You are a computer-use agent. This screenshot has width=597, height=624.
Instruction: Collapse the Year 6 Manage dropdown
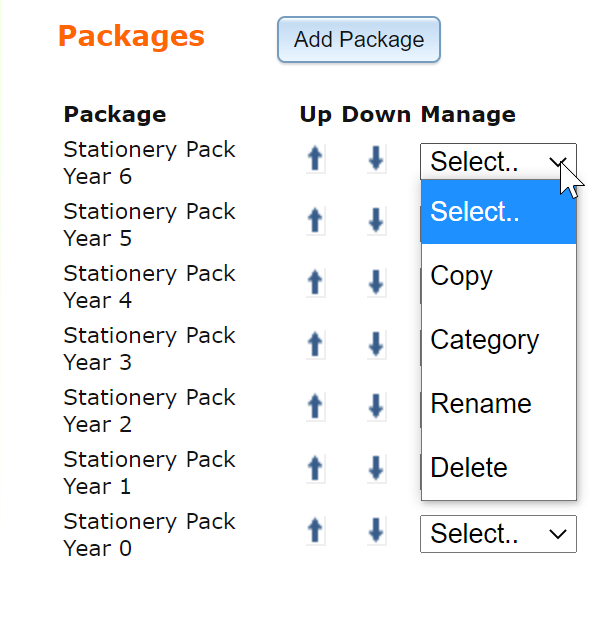(x=498, y=162)
